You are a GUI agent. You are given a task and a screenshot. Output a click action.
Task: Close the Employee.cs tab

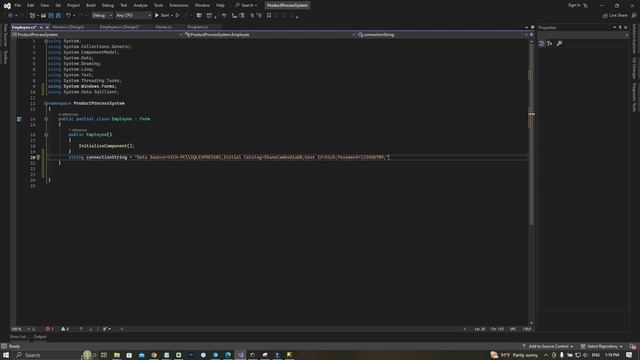47,27
